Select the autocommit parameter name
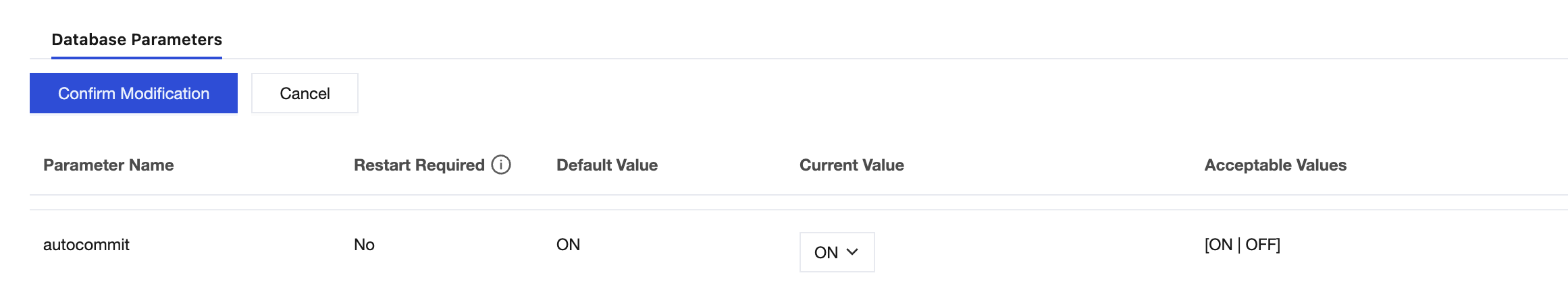 pos(86,245)
